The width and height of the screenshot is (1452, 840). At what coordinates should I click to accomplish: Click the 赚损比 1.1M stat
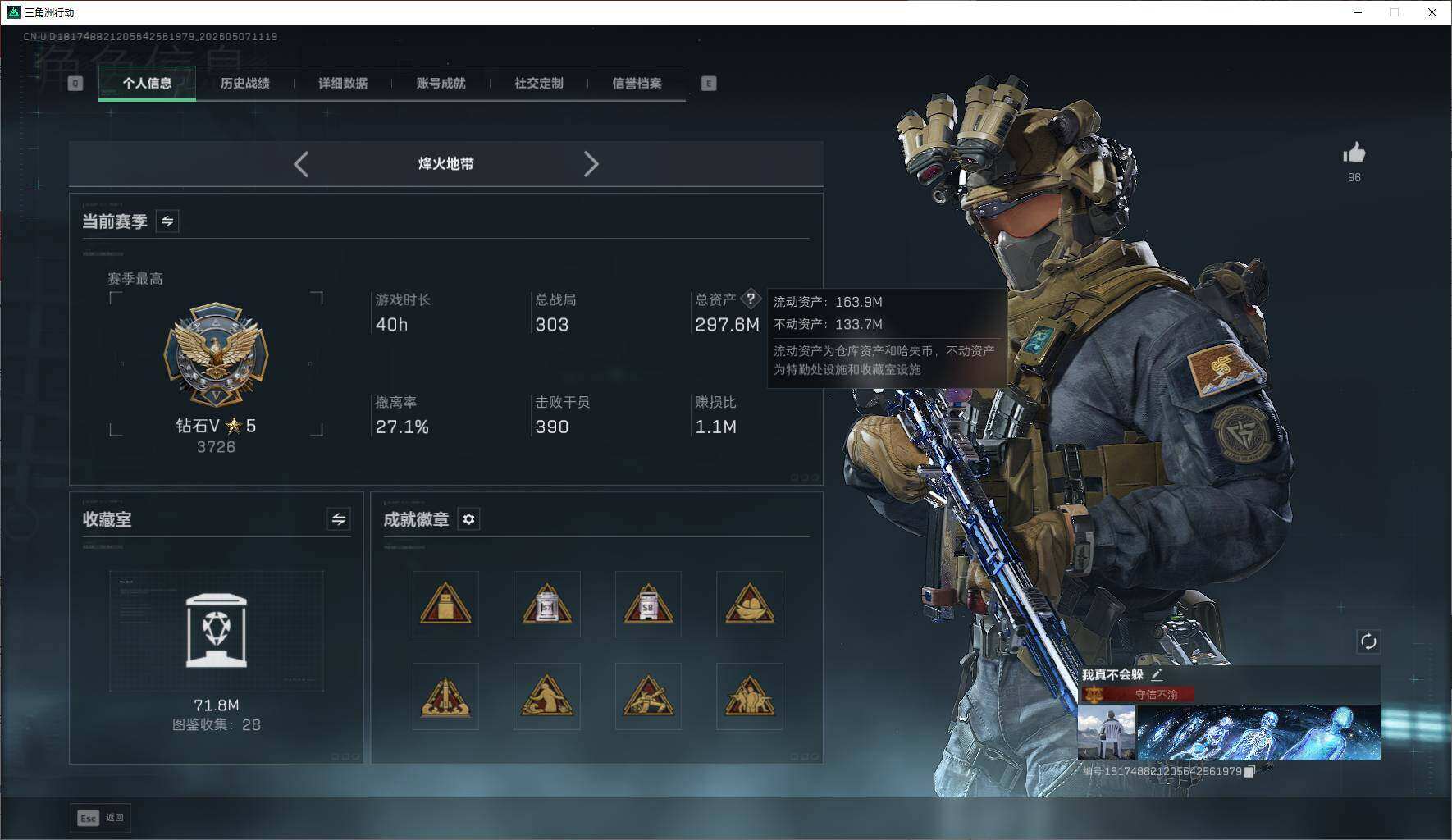click(716, 415)
